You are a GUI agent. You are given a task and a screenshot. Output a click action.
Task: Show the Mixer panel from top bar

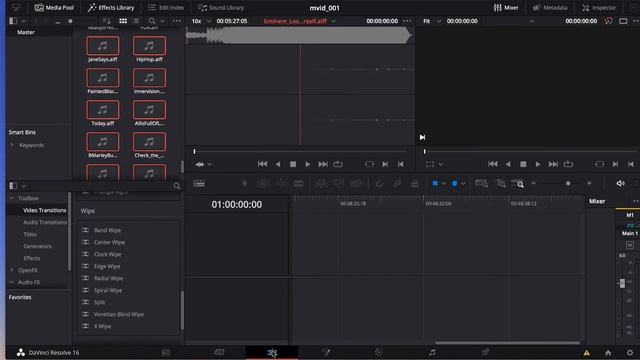click(506, 8)
